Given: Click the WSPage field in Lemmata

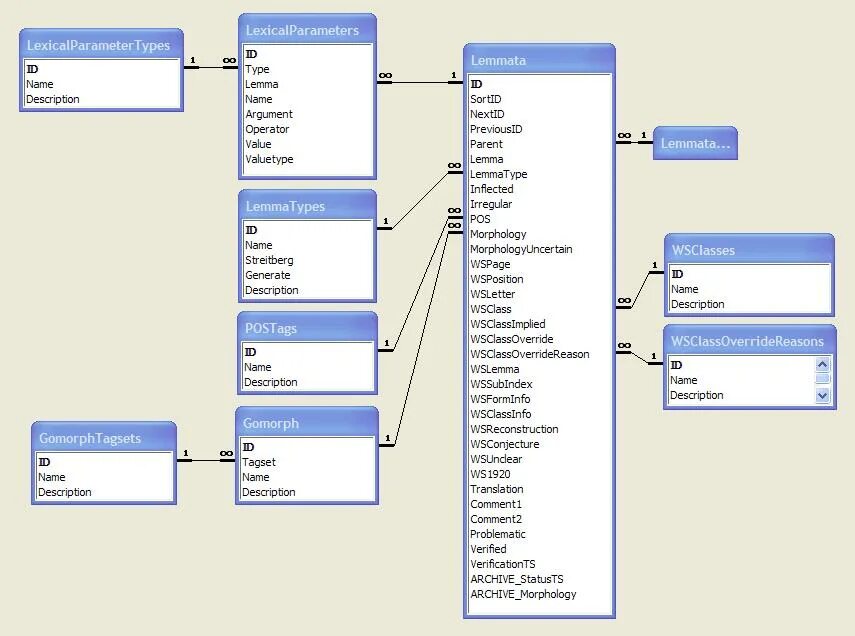Looking at the screenshot, I should (x=540, y=264).
